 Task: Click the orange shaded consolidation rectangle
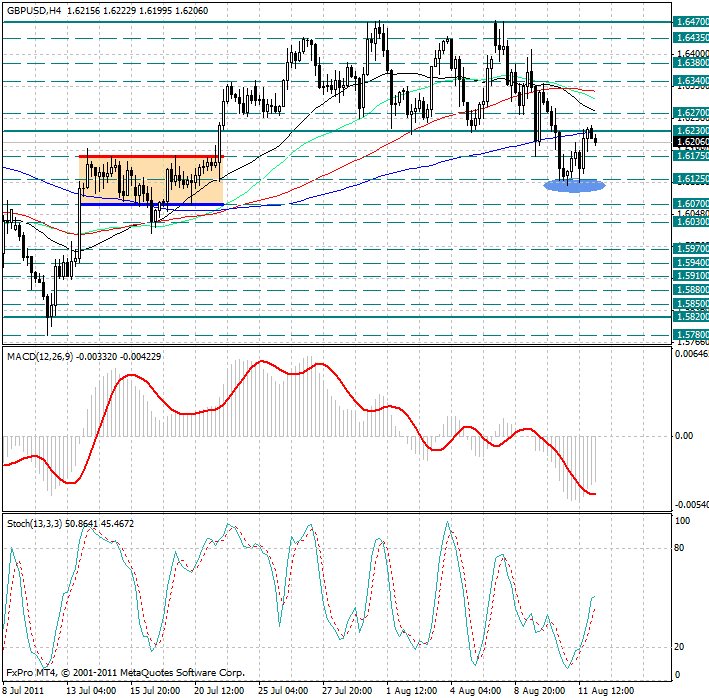[x=150, y=181]
